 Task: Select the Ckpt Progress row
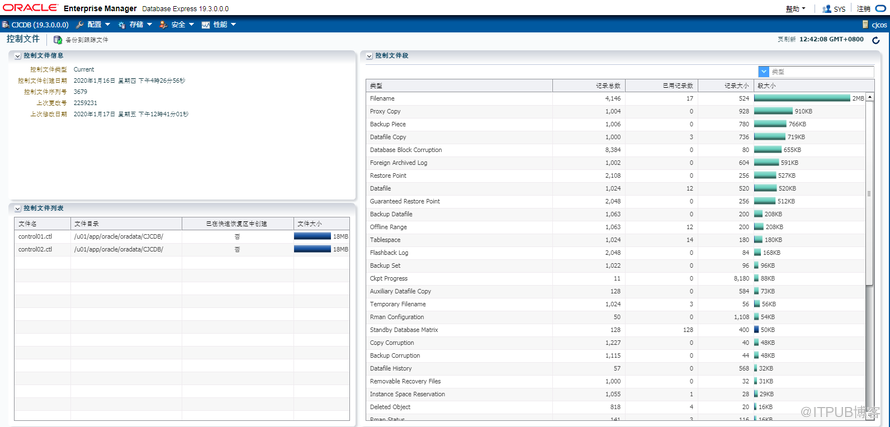click(x=616, y=278)
